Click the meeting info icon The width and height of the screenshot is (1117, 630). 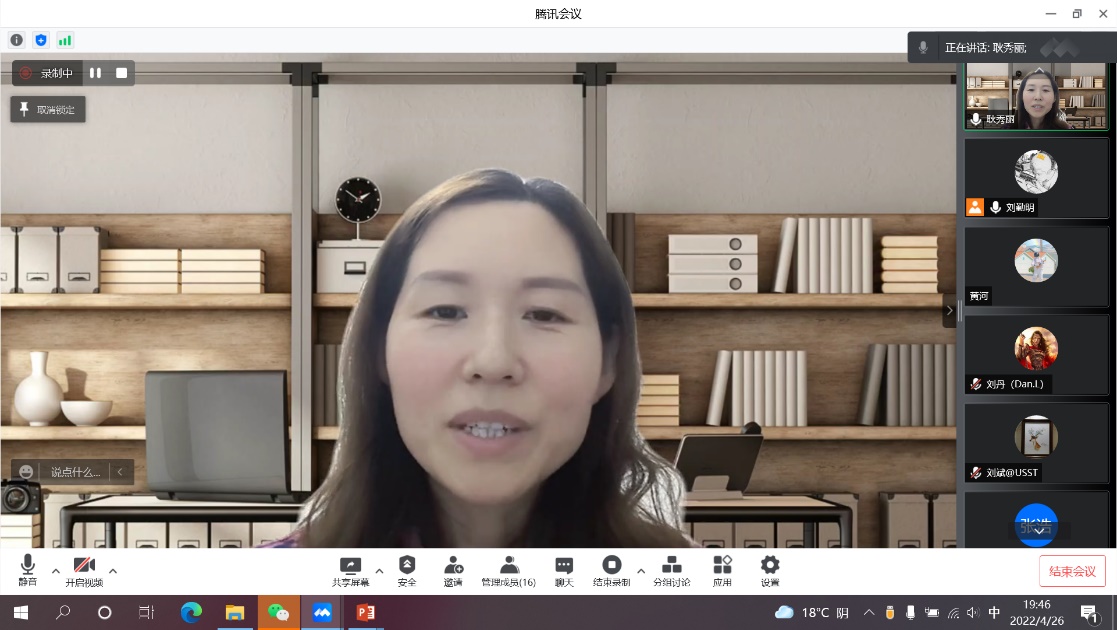click(16, 40)
